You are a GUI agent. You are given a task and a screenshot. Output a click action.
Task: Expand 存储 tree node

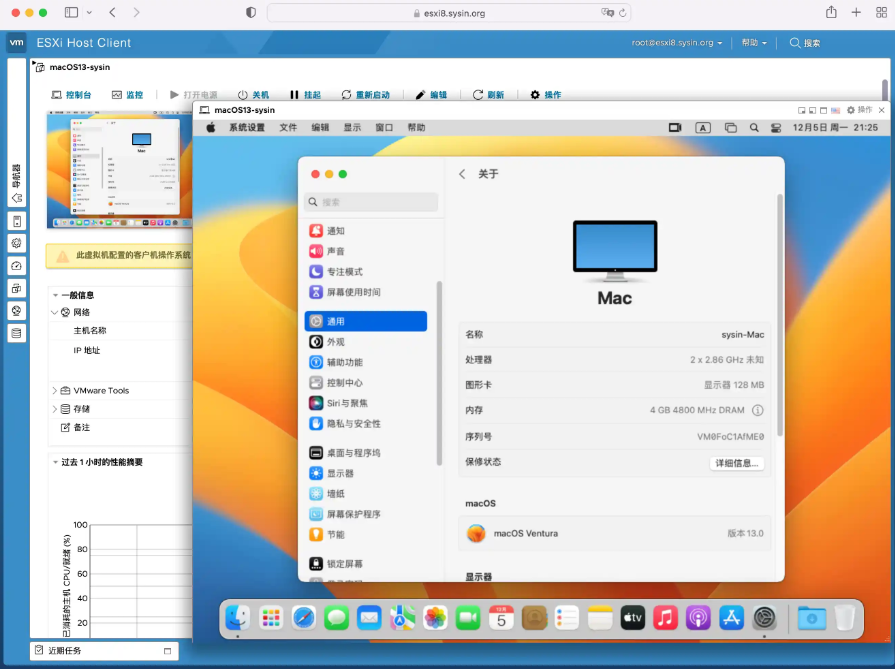click(x=55, y=409)
